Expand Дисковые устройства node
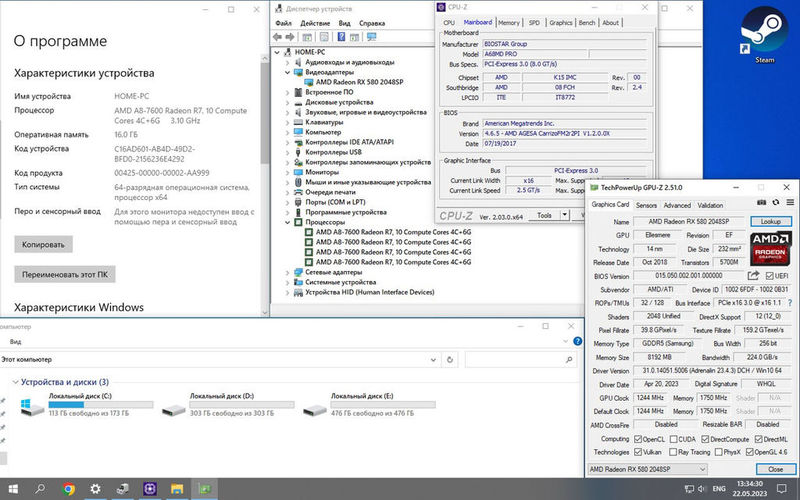The height and width of the screenshot is (500, 800). pos(287,102)
